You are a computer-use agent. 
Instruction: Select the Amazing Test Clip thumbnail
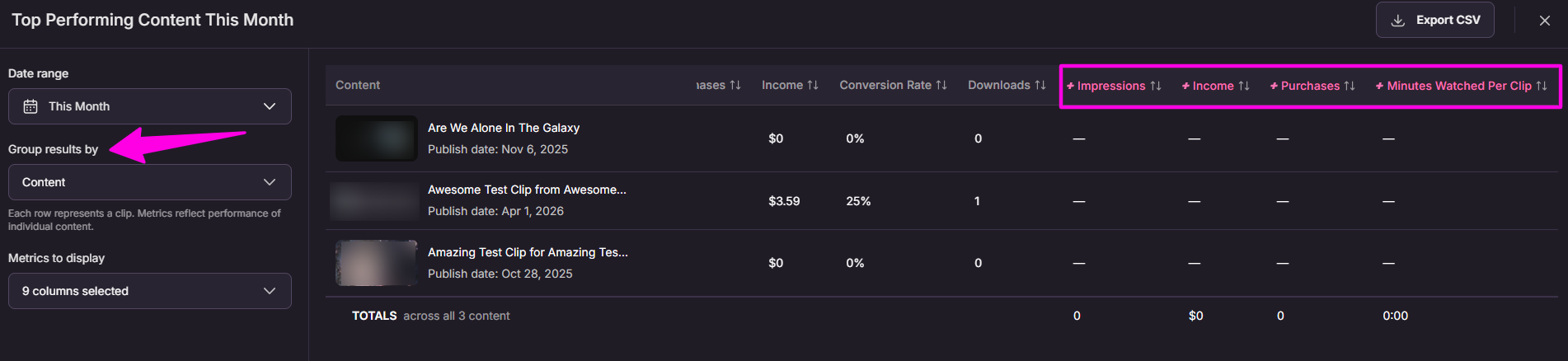click(376, 263)
